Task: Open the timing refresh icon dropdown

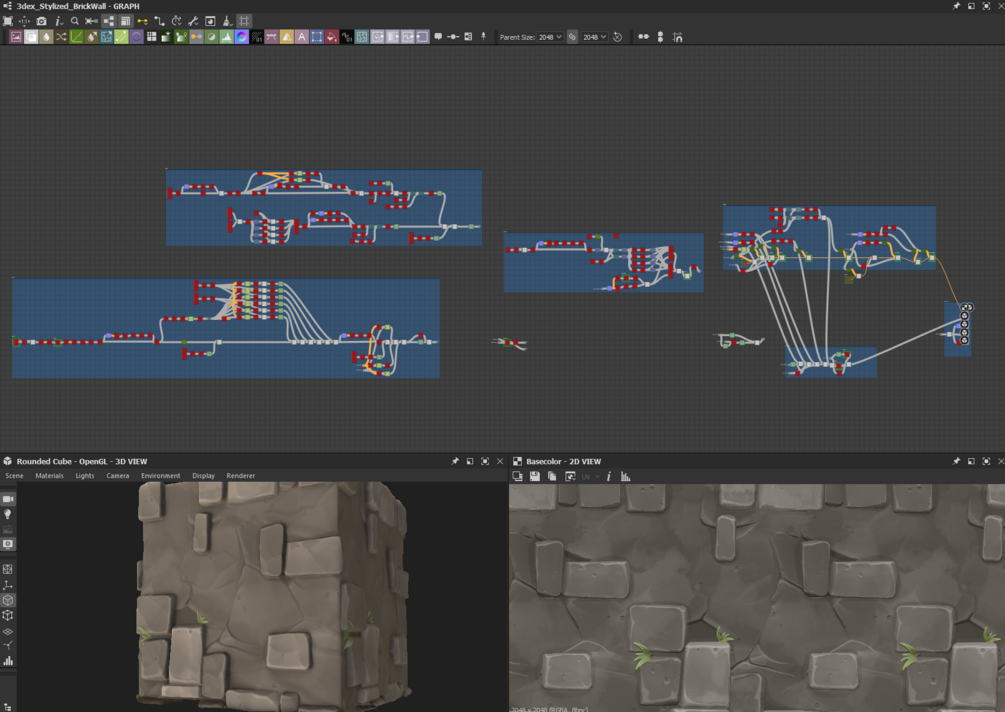Action: pos(176,21)
